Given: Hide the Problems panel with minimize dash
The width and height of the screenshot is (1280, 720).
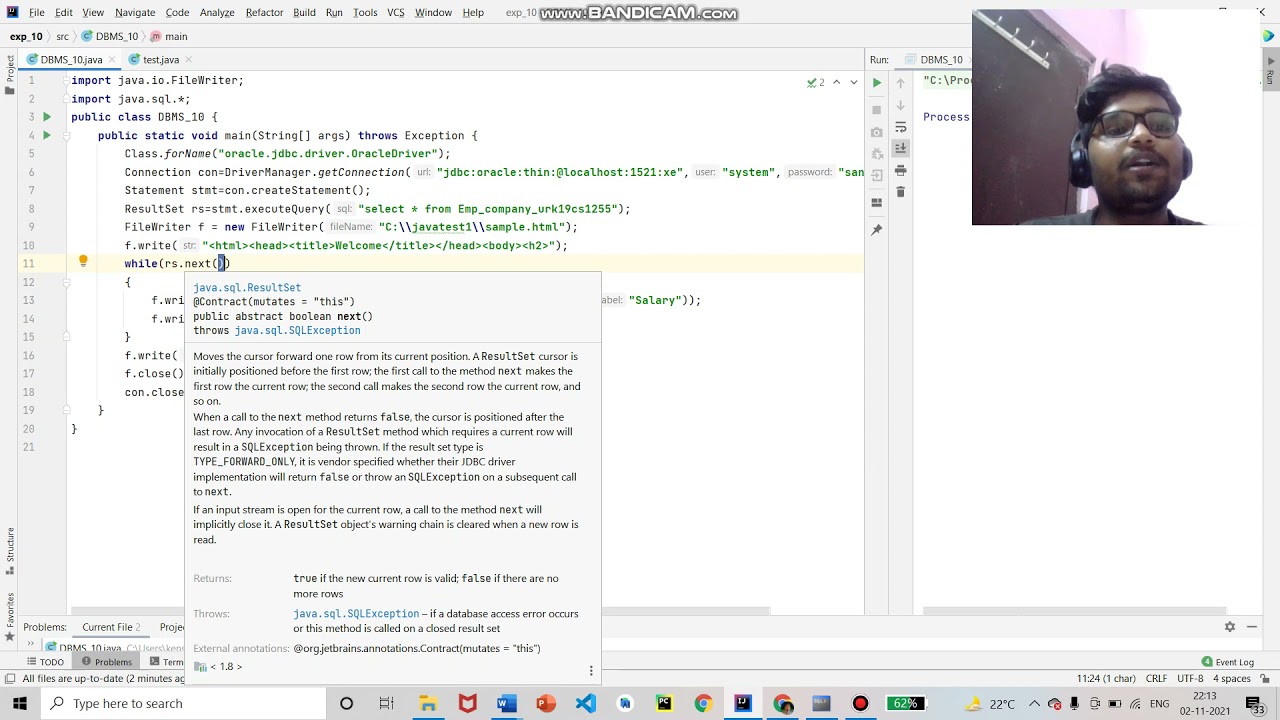Looking at the screenshot, I should pyautogui.click(x=1253, y=627).
